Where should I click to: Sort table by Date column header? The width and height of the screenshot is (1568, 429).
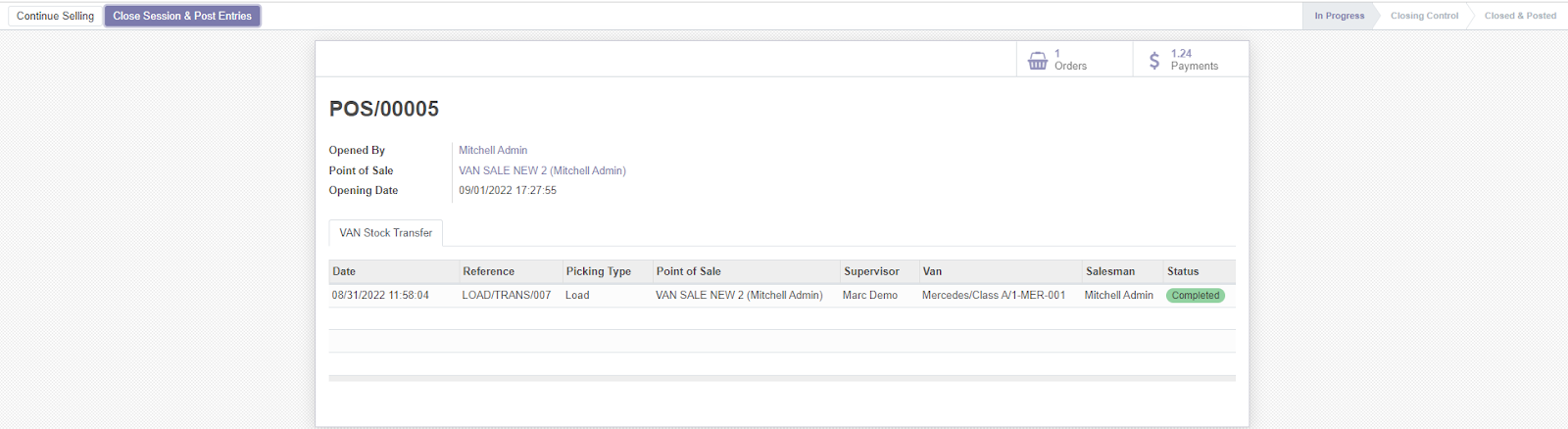[344, 271]
